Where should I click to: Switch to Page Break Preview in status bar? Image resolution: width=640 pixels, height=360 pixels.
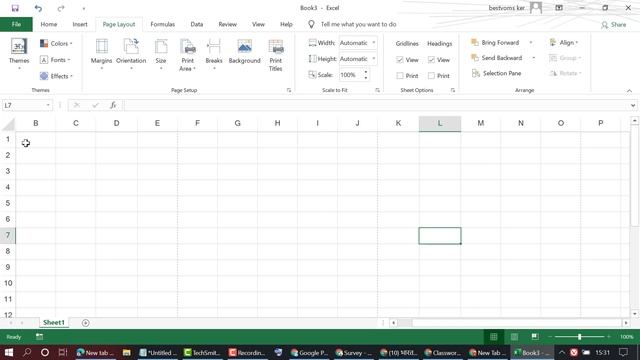tap(535, 337)
